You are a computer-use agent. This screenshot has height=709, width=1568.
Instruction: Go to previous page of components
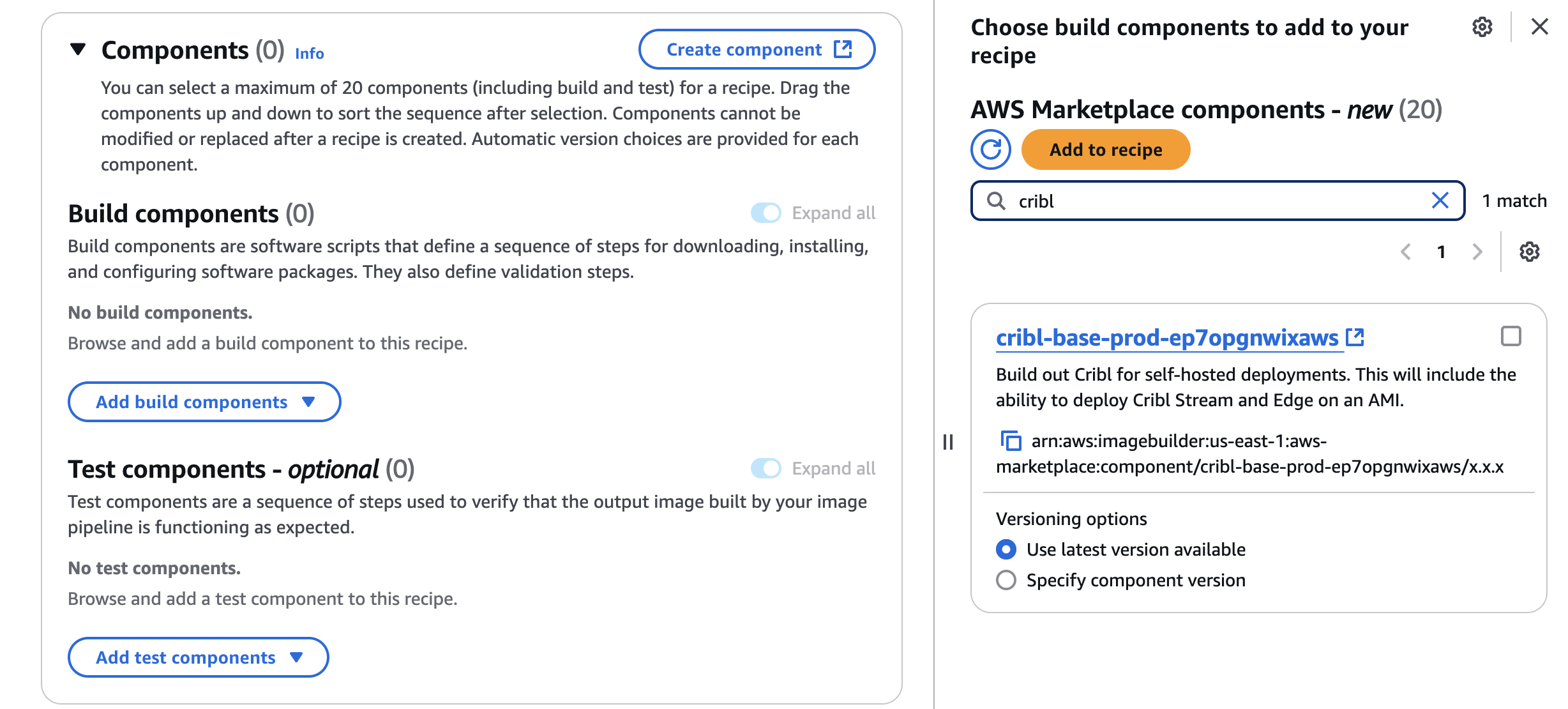coord(1406,252)
